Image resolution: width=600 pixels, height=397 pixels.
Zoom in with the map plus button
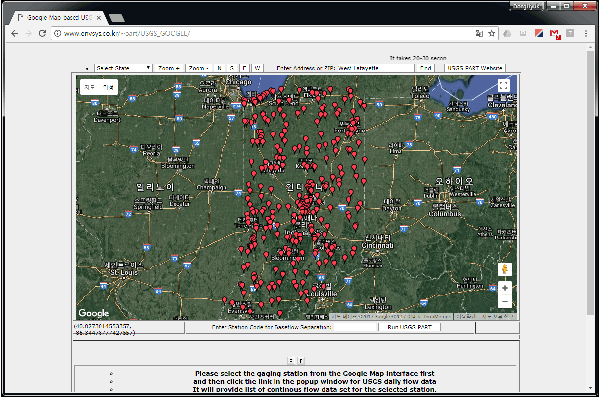click(x=505, y=288)
